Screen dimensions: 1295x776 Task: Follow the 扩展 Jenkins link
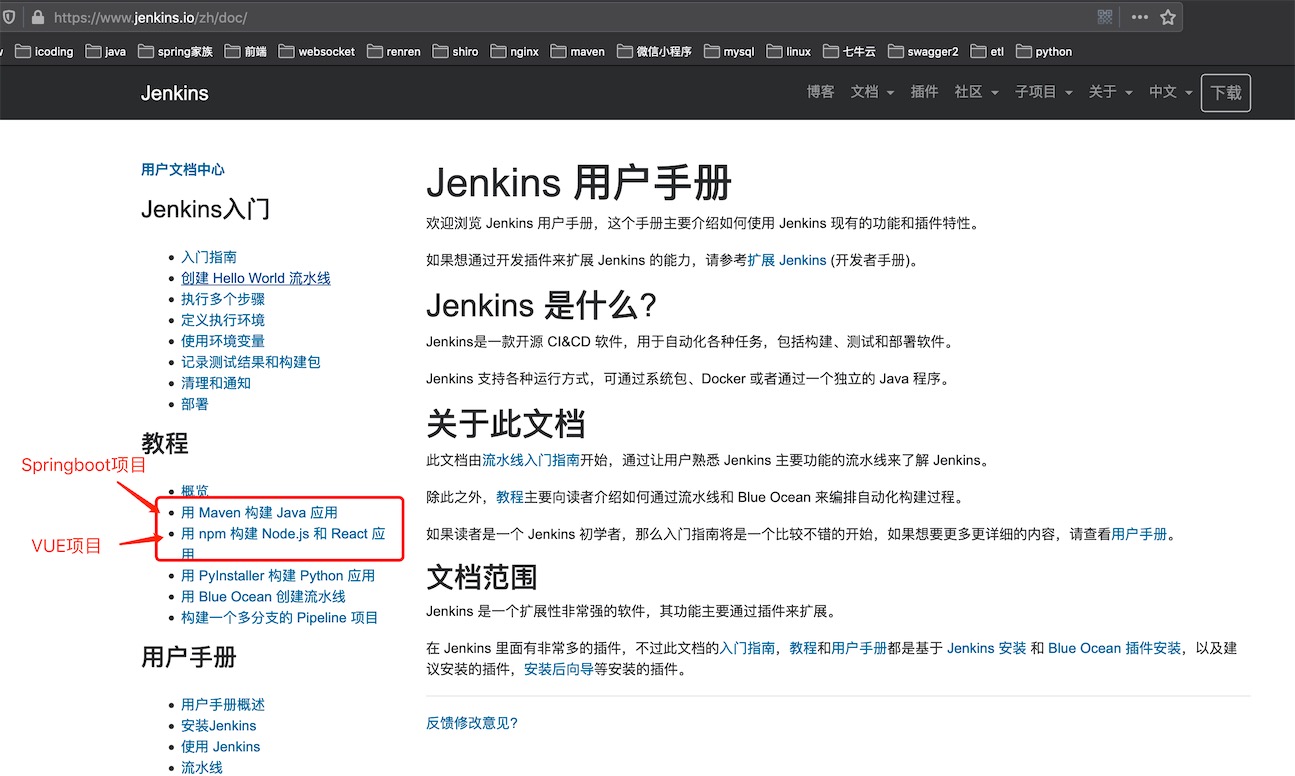(x=787, y=260)
